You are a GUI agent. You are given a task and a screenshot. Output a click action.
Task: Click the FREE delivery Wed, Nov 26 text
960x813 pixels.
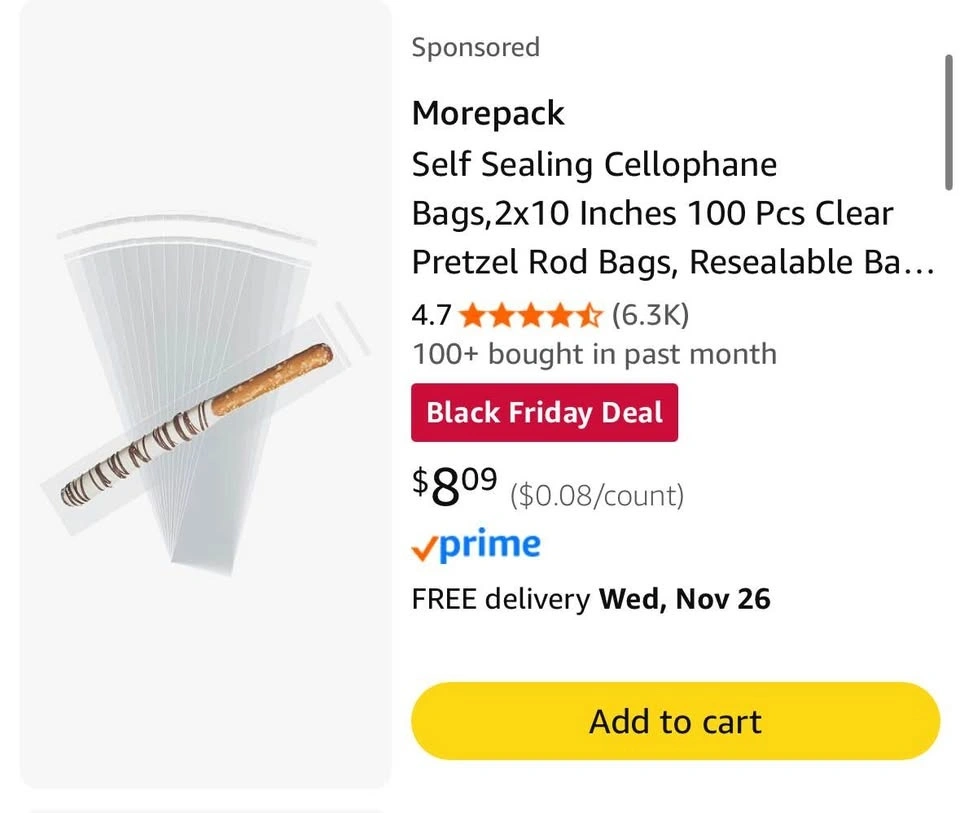pyautogui.click(x=591, y=599)
